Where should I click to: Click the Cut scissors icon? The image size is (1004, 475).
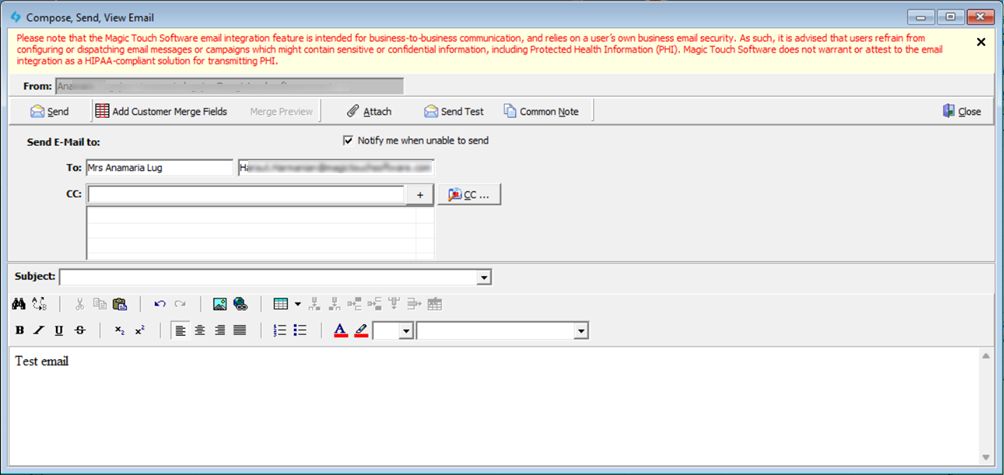80,304
